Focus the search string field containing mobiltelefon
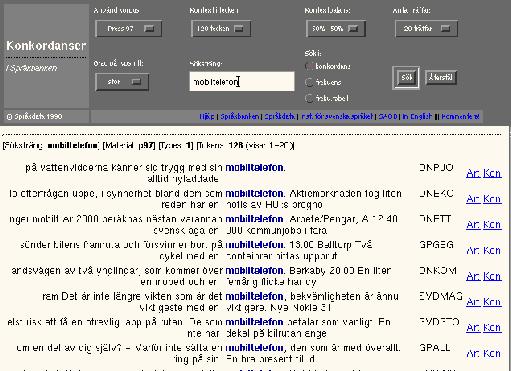 point(242,81)
